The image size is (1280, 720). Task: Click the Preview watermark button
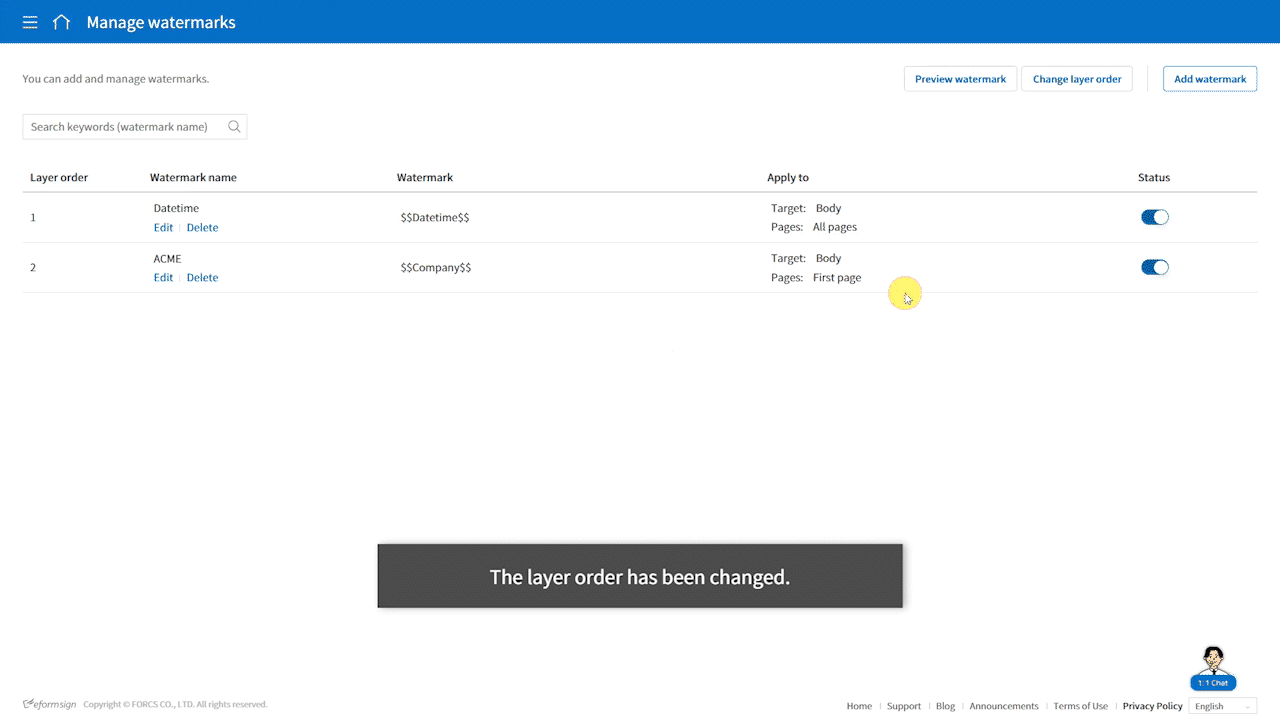coord(960,79)
